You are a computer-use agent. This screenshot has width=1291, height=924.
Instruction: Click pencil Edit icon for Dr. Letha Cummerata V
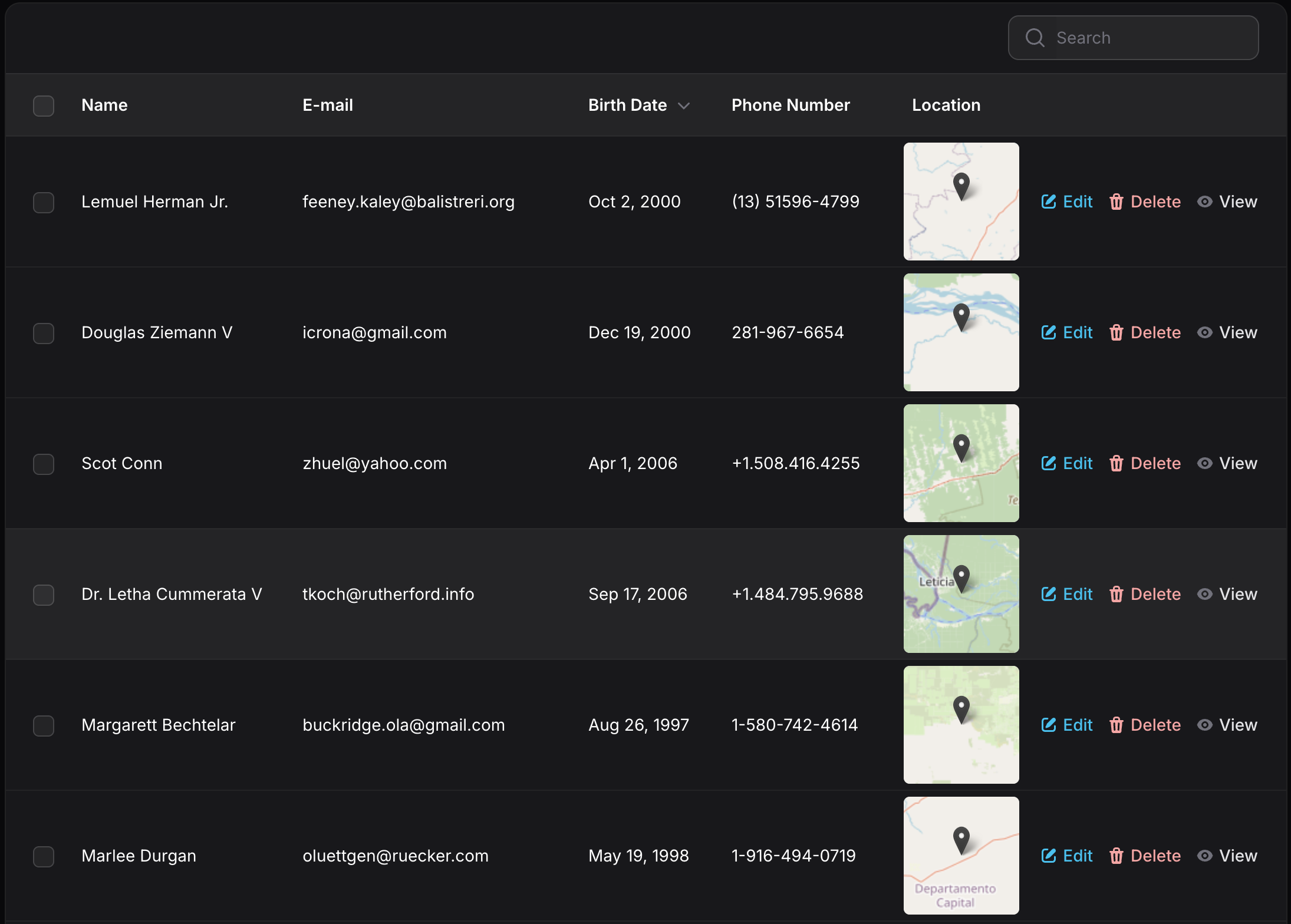coord(1049,594)
